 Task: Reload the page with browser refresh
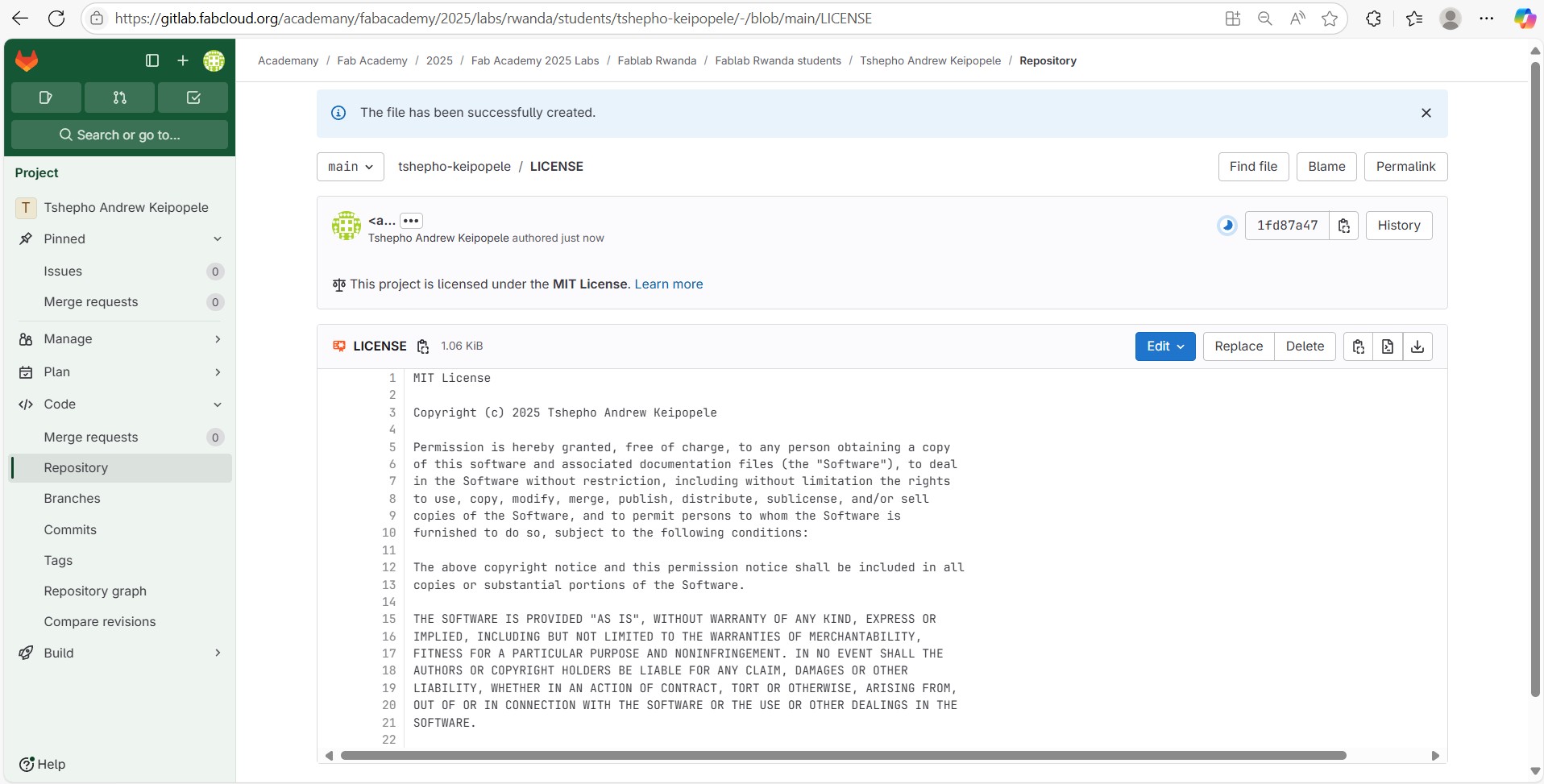(56, 19)
